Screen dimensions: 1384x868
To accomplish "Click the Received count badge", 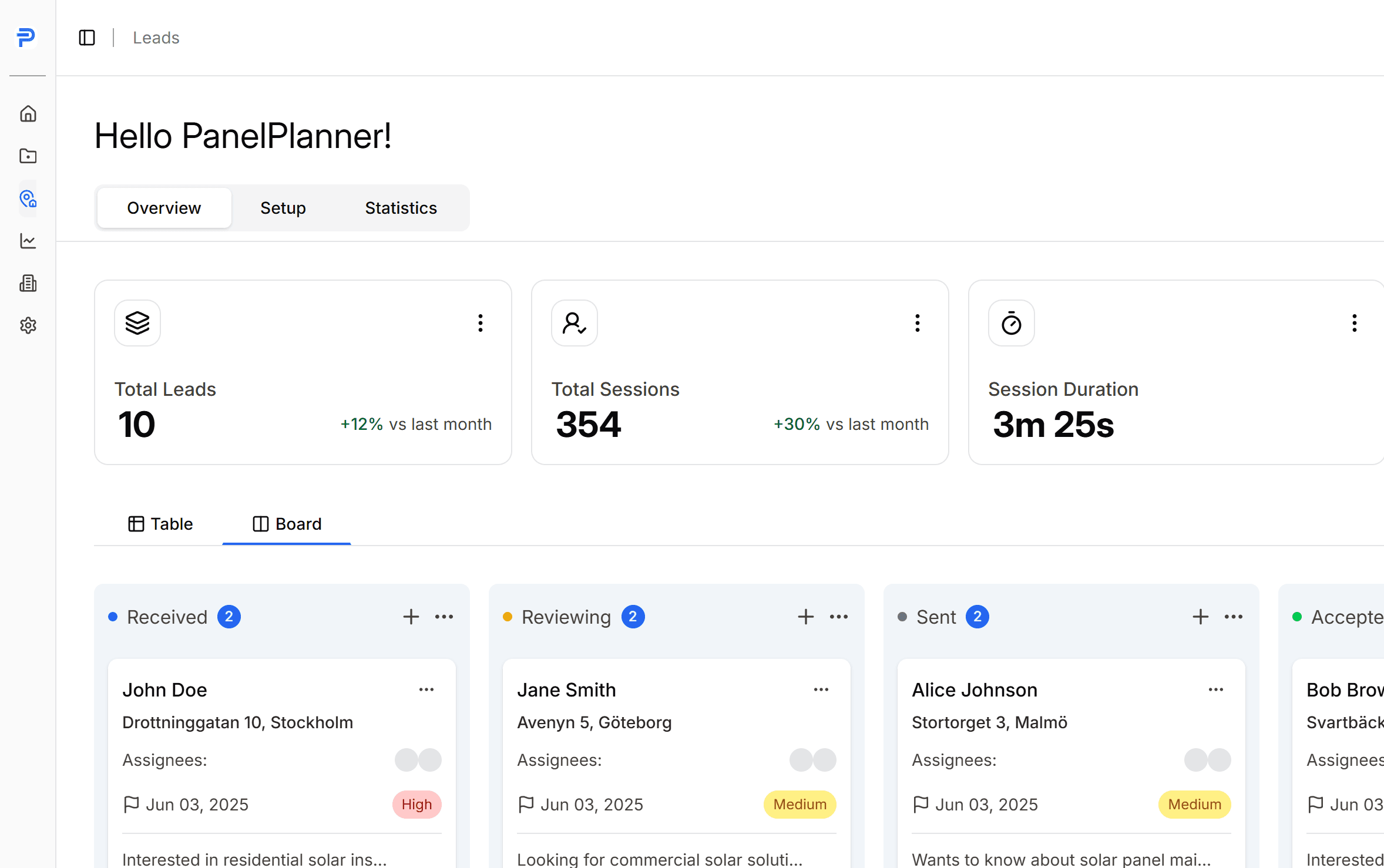I will pyautogui.click(x=229, y=617).
